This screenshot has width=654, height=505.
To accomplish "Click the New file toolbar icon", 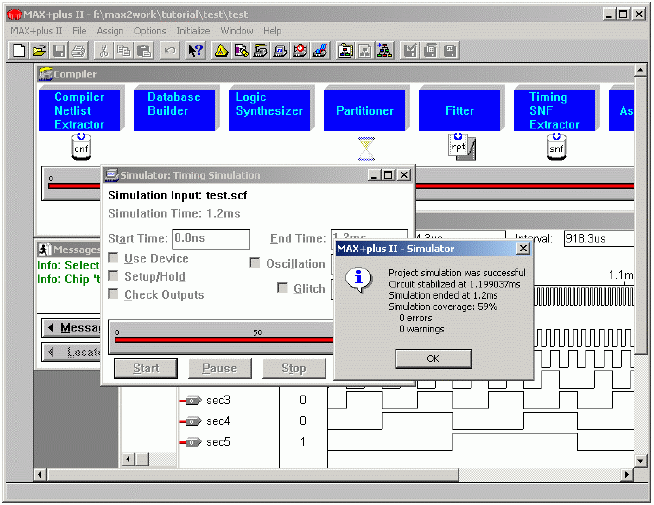I will pyautogui.click(x=19, y=51).
